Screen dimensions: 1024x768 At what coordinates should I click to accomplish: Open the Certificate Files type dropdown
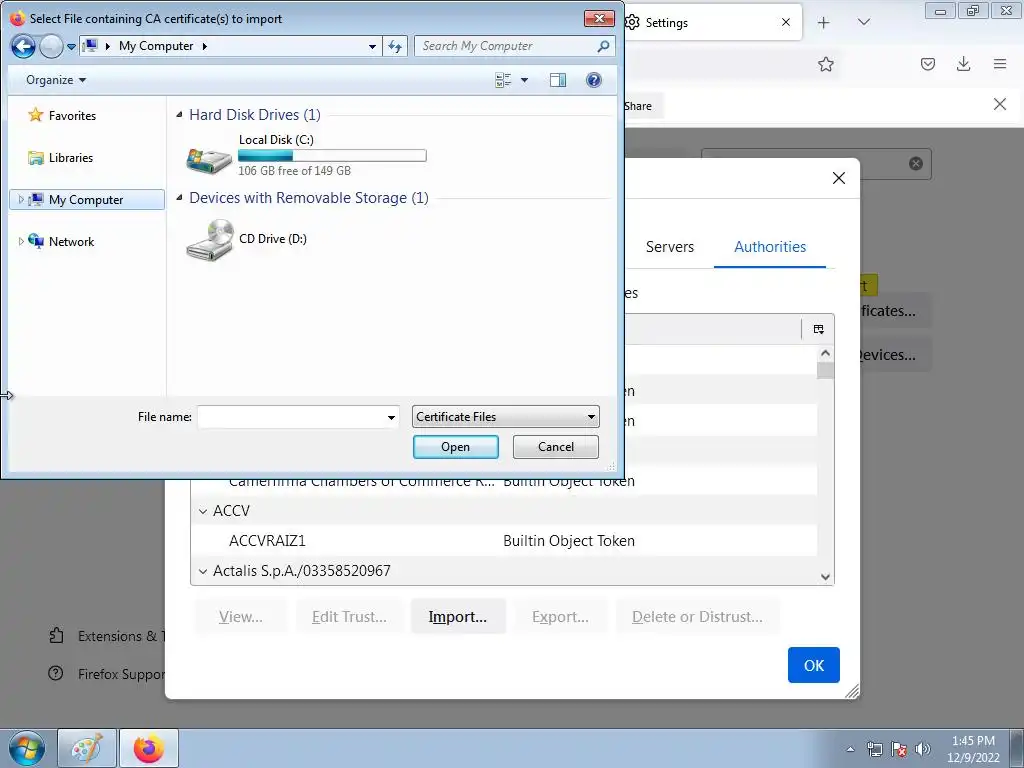(505, 417)
